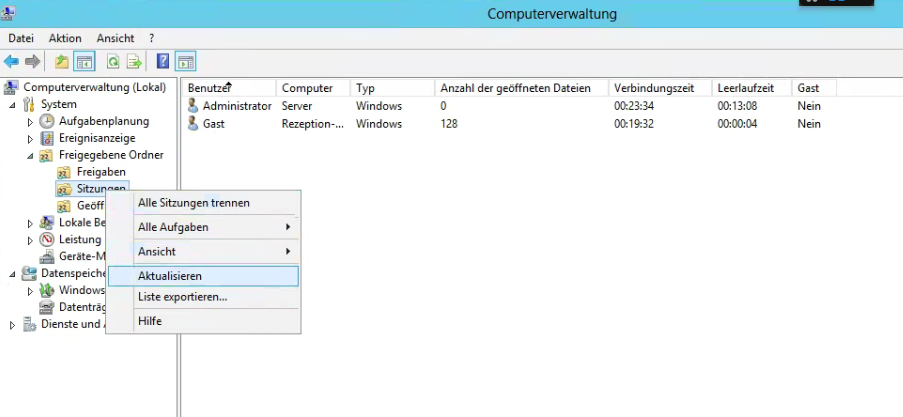Click the Sitzungen folder icon
The height and width of the screenshot is (417, 903).
(64, 189)
